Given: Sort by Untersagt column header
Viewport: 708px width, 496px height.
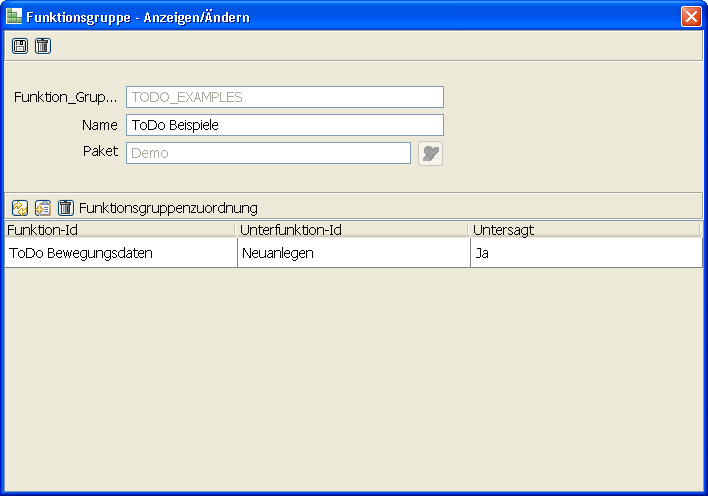Looking at the screenshot, I should pos(584,230).
